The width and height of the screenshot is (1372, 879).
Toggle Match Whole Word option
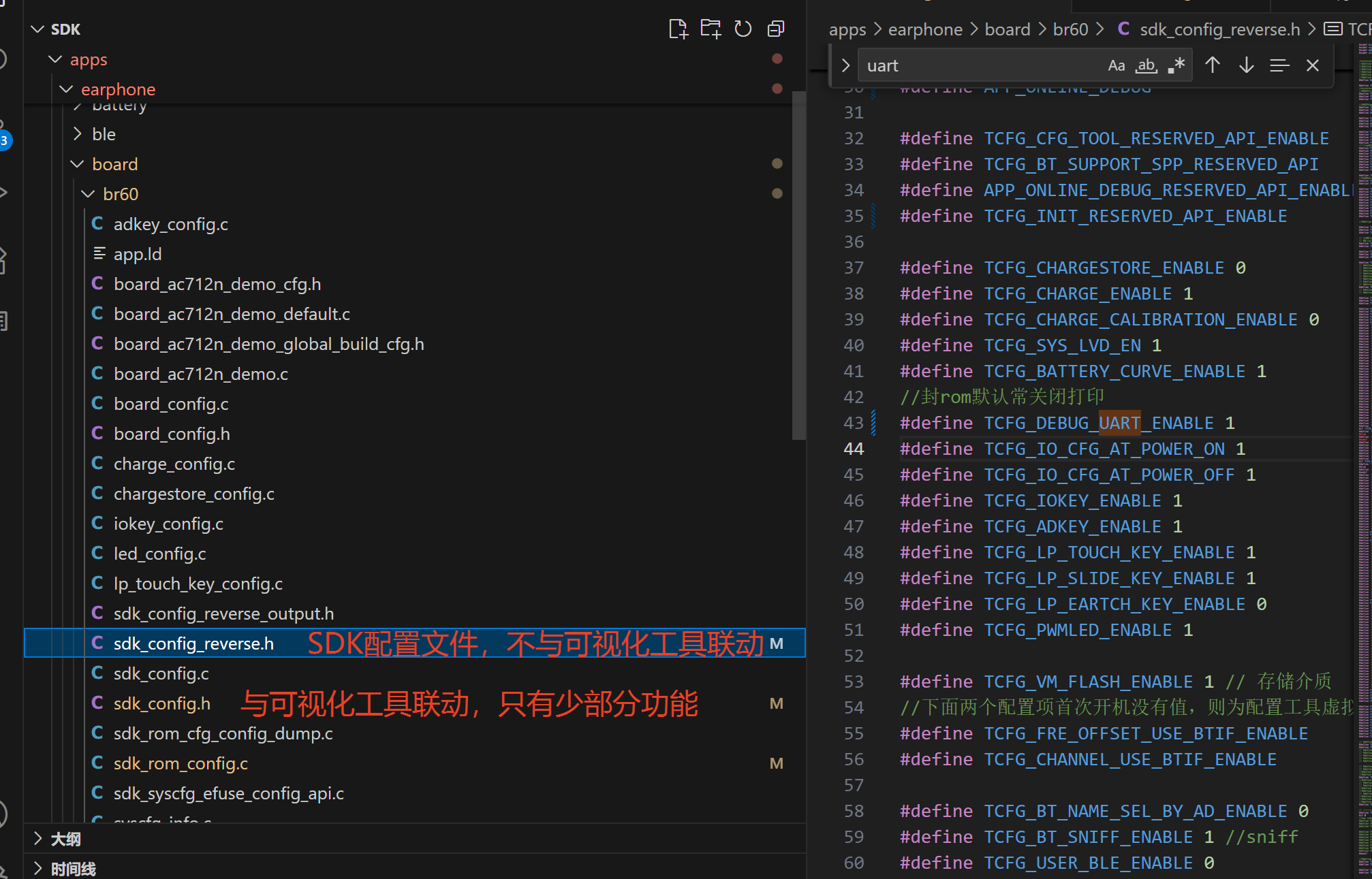pyautogui.click(x=1147, y=65)
